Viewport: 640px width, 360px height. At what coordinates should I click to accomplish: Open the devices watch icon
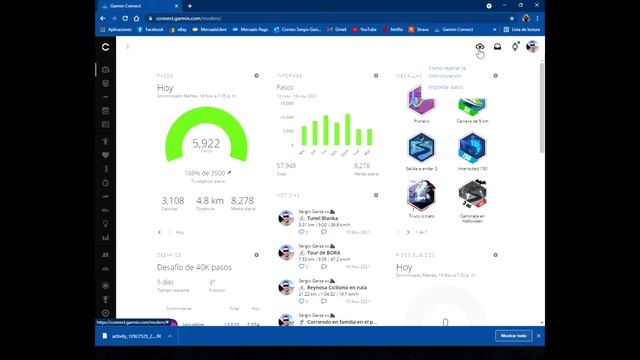point(515,47)
